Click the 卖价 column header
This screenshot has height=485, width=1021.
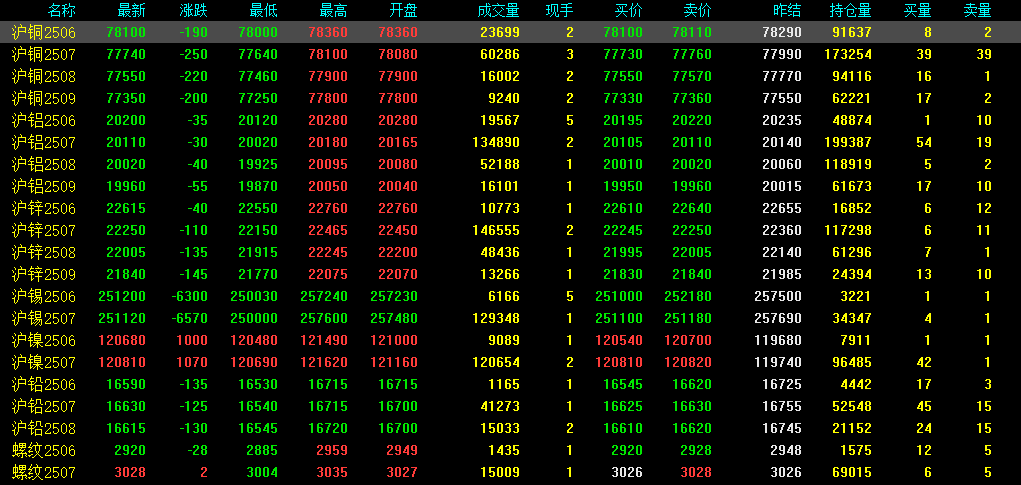(697, 10)
